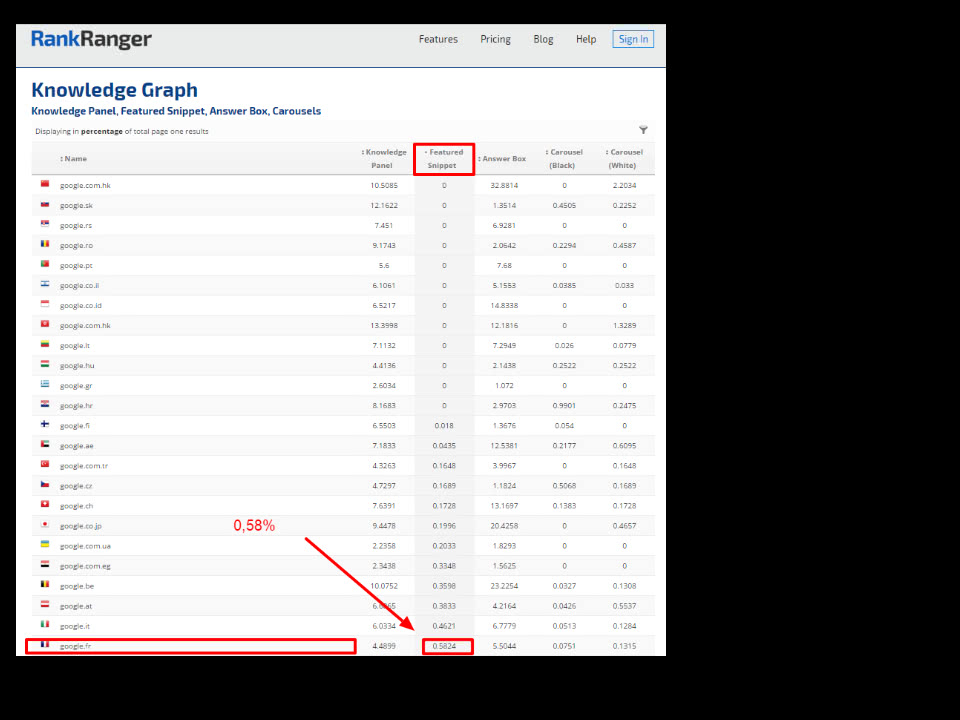Click the flag icon beside google.lt
This screenshot has width=960, height=720.
tap(45, 345)
